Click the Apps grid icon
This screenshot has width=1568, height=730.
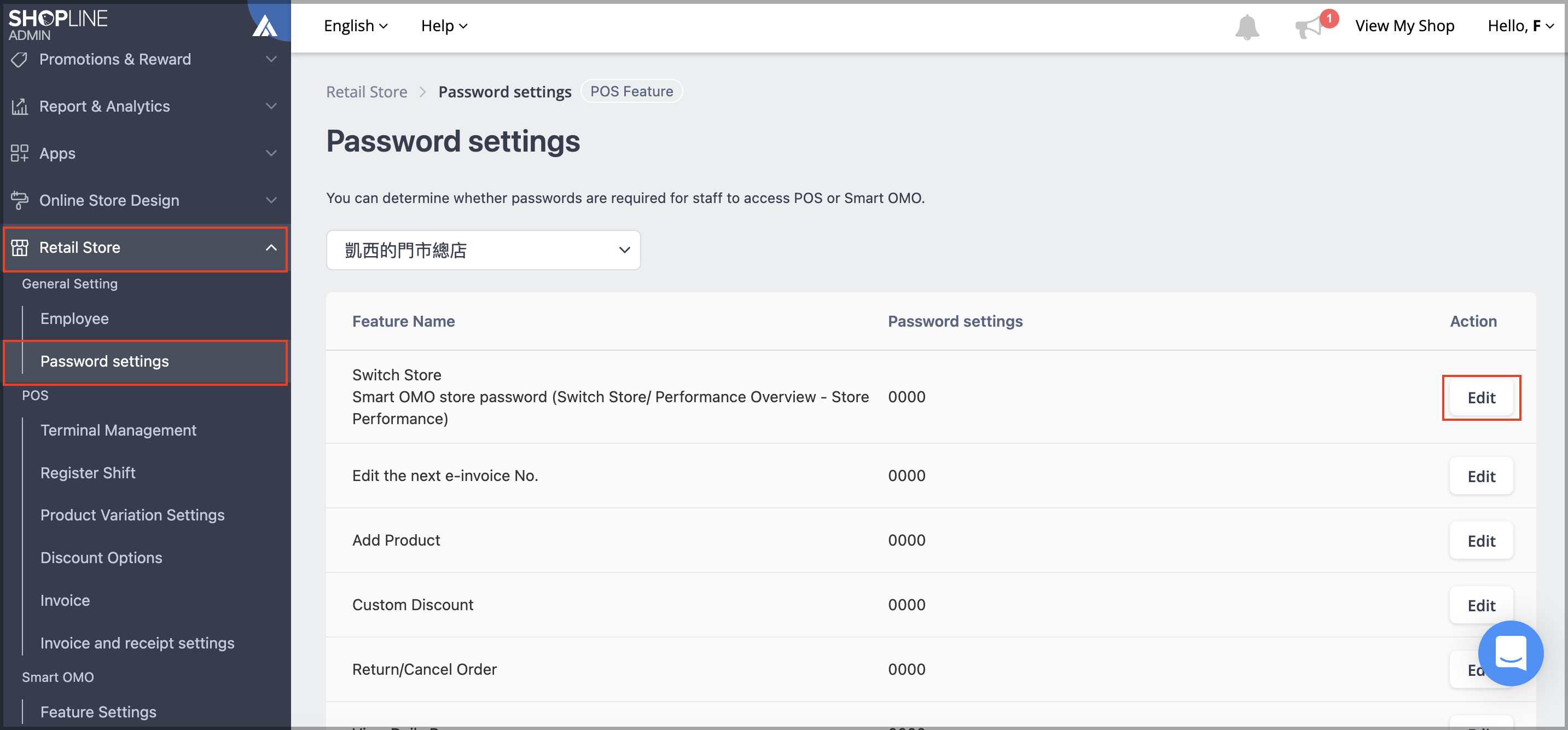tap(20, 153)
